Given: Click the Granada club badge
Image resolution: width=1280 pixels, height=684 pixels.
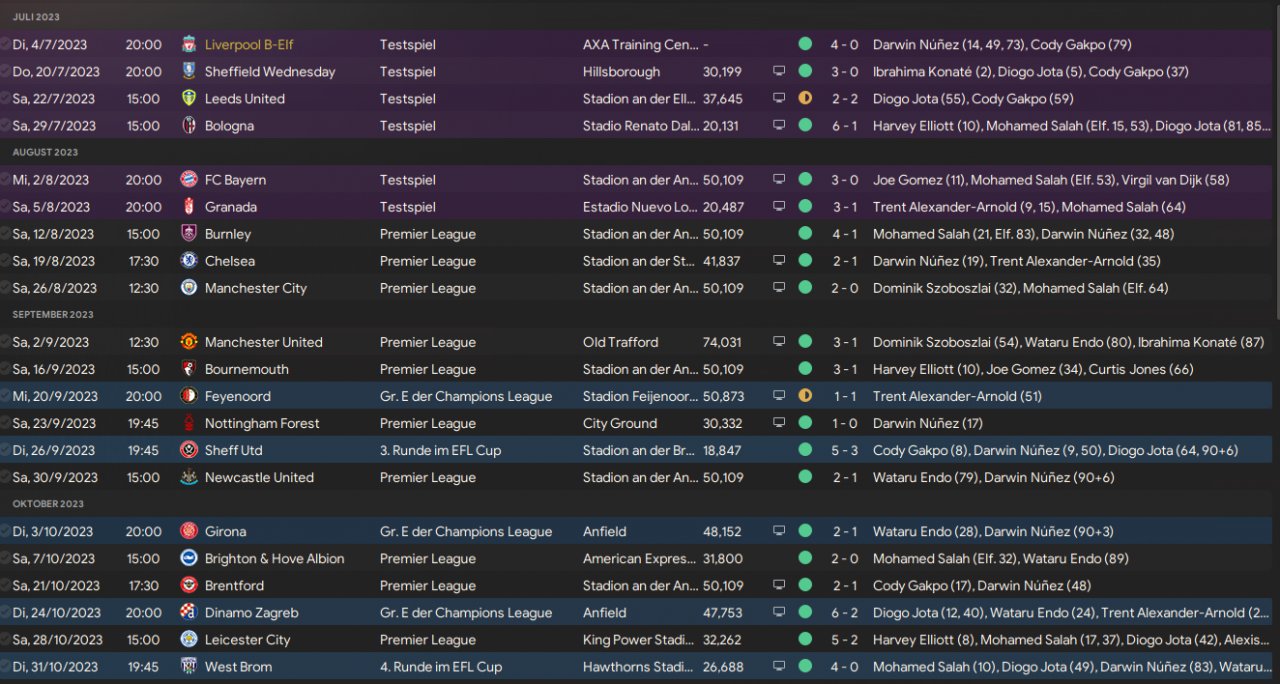Looking at the screenshot, I should 189,207.
